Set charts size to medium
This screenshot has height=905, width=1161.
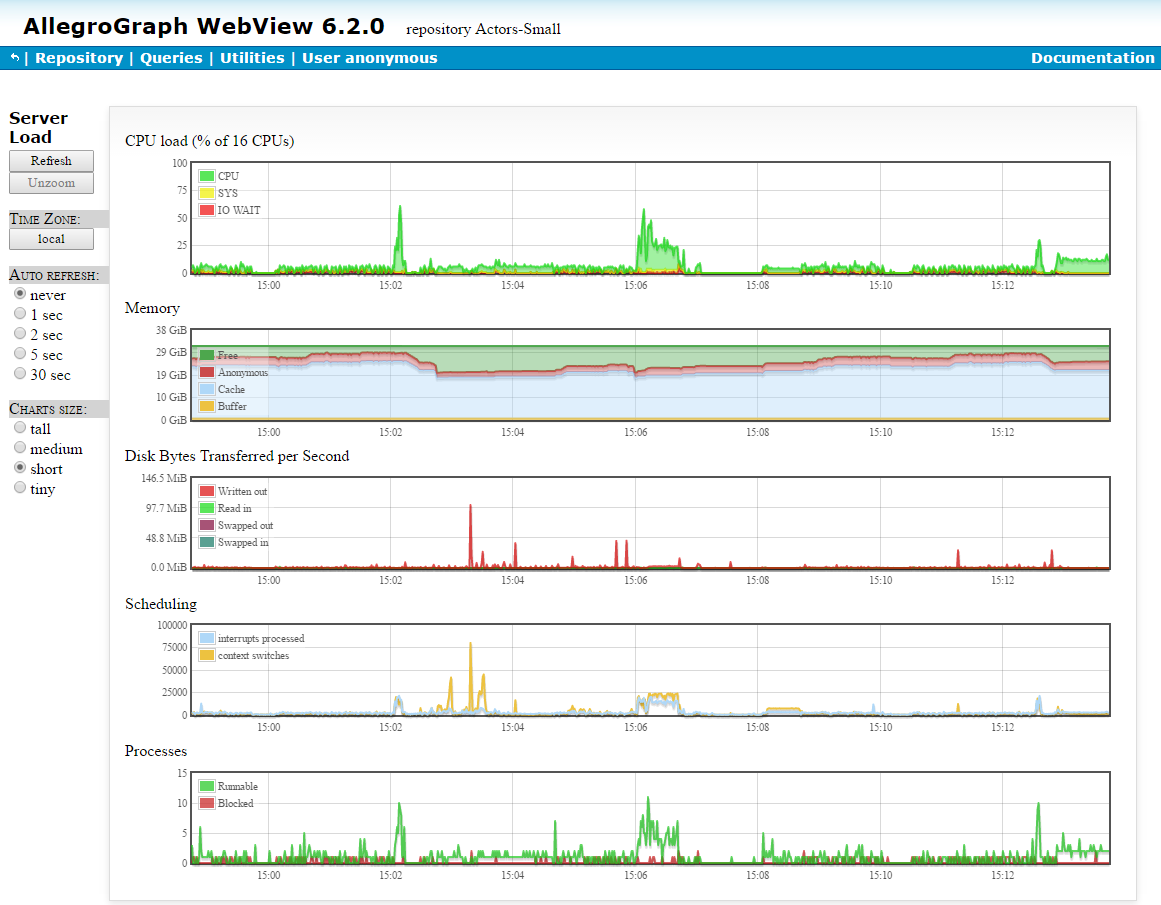tap(20, 448)
